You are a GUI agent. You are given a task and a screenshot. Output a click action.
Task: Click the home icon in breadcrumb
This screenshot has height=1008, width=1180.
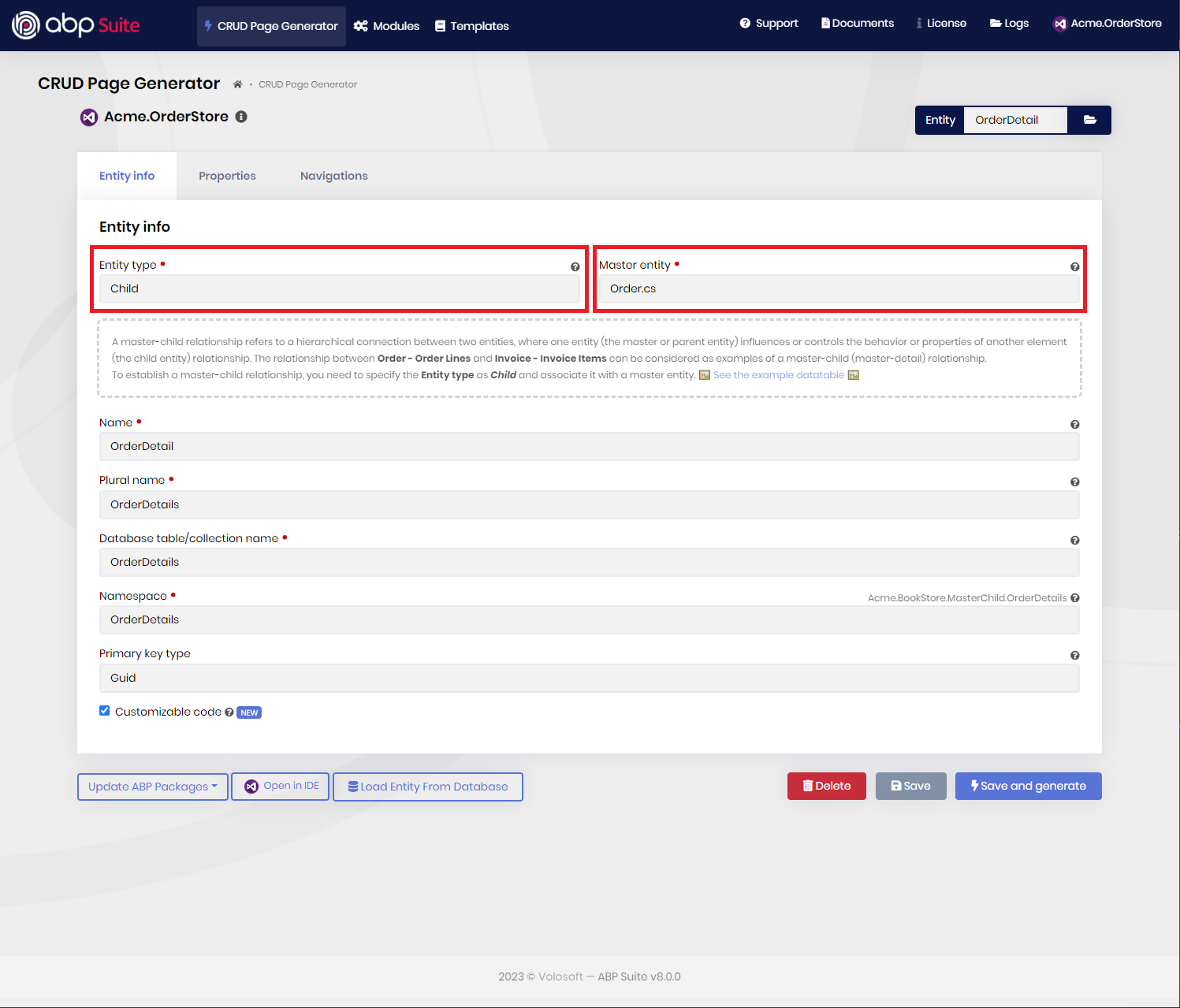(x=237, y=84)
